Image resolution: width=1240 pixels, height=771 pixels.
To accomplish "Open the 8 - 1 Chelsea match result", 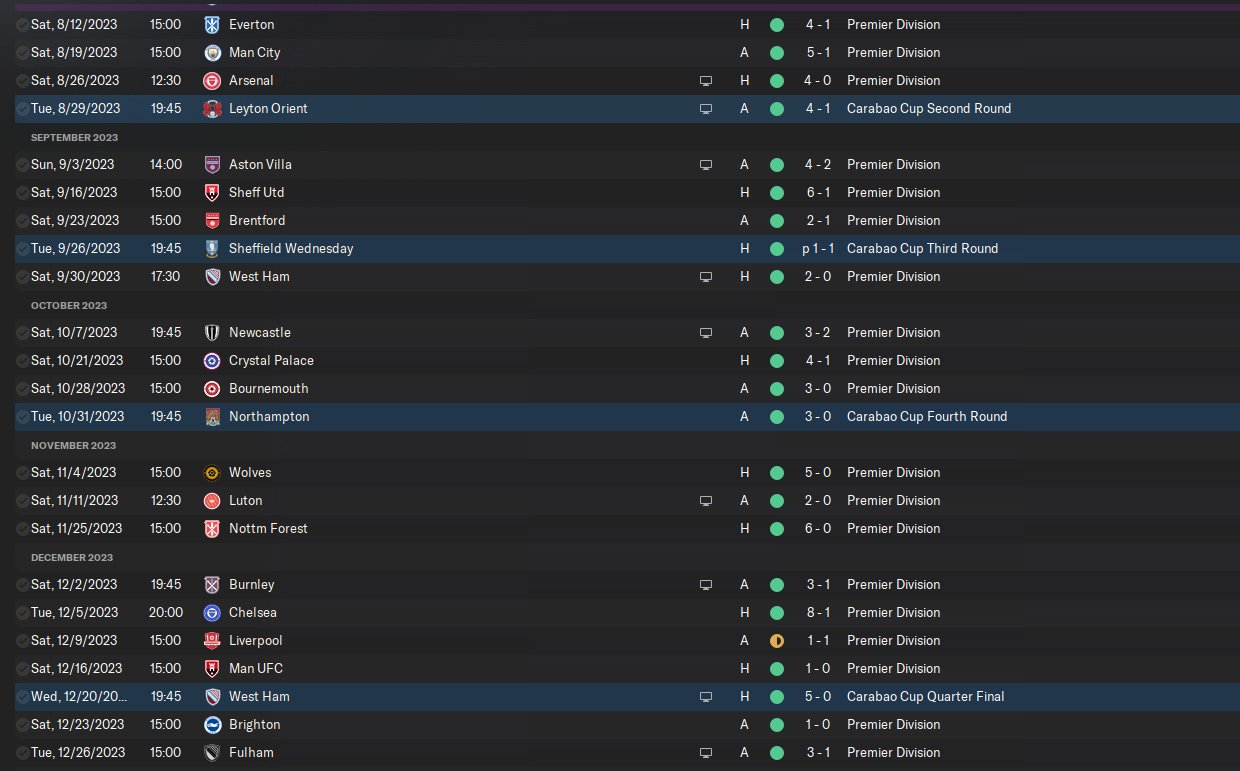I will 818,612.
